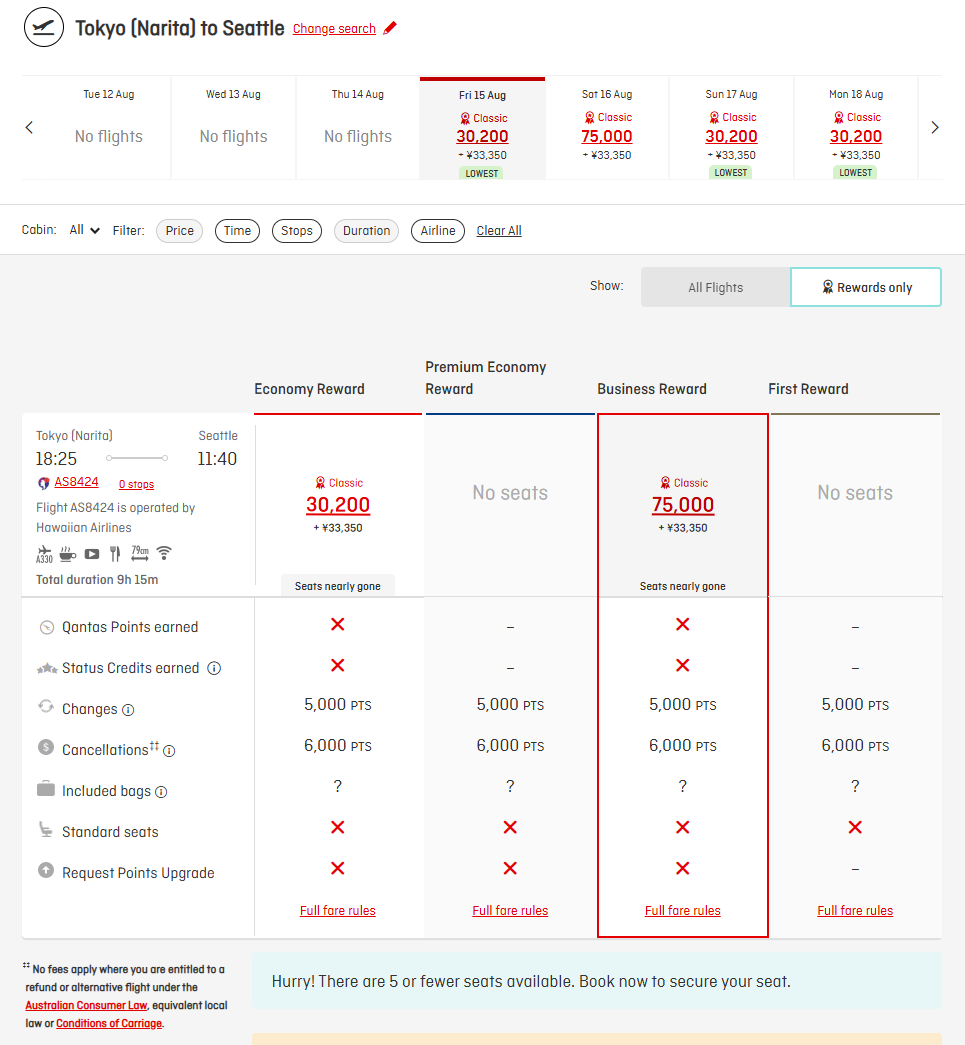Viewport: 965px width, 1045px height.
Task: Open the Duration filter
Action: coord(367,231)
